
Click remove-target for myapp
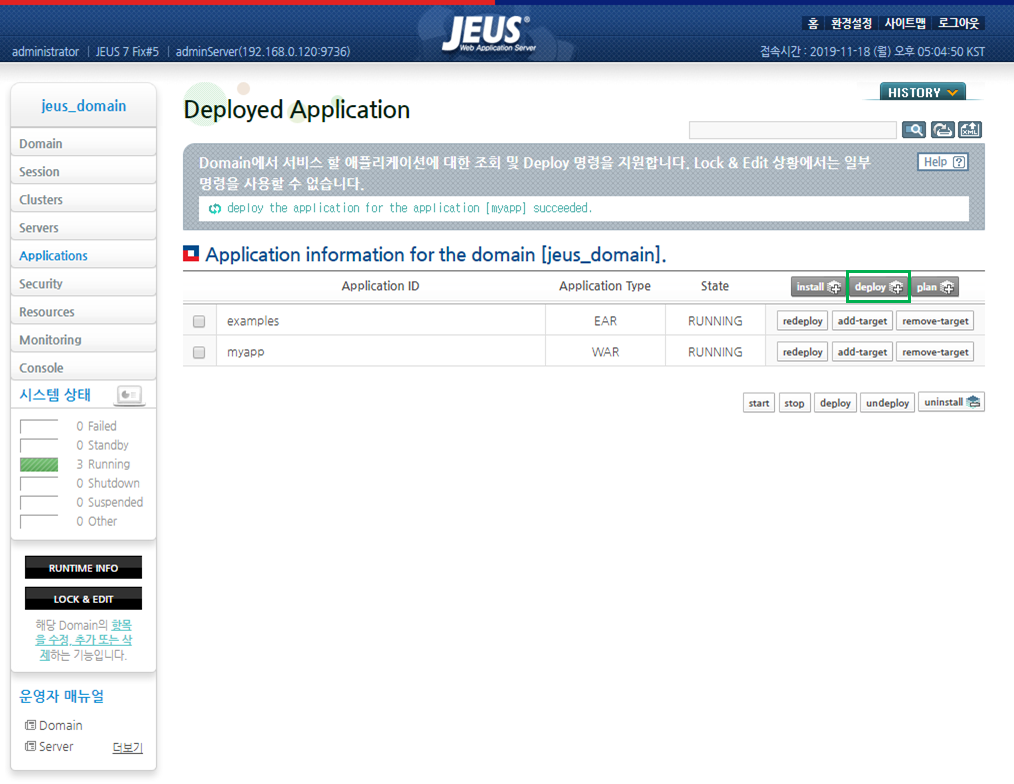point(935,352)
